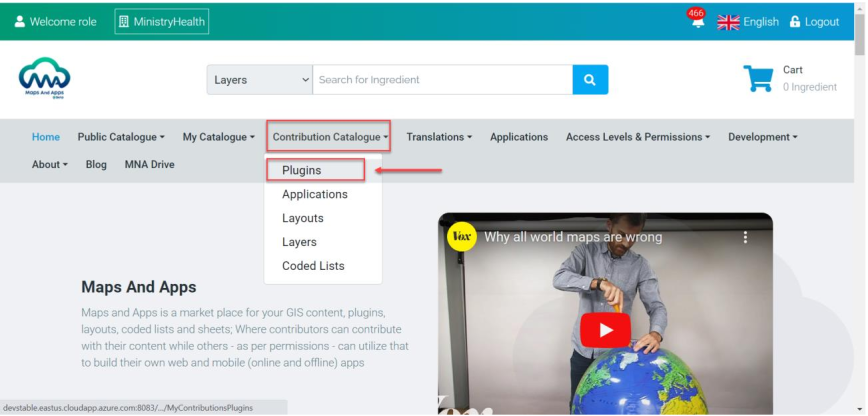The height and width of the screenshot is (416, 868).
Task: Click the Logout padlock icon
Action: pos(795,22)
